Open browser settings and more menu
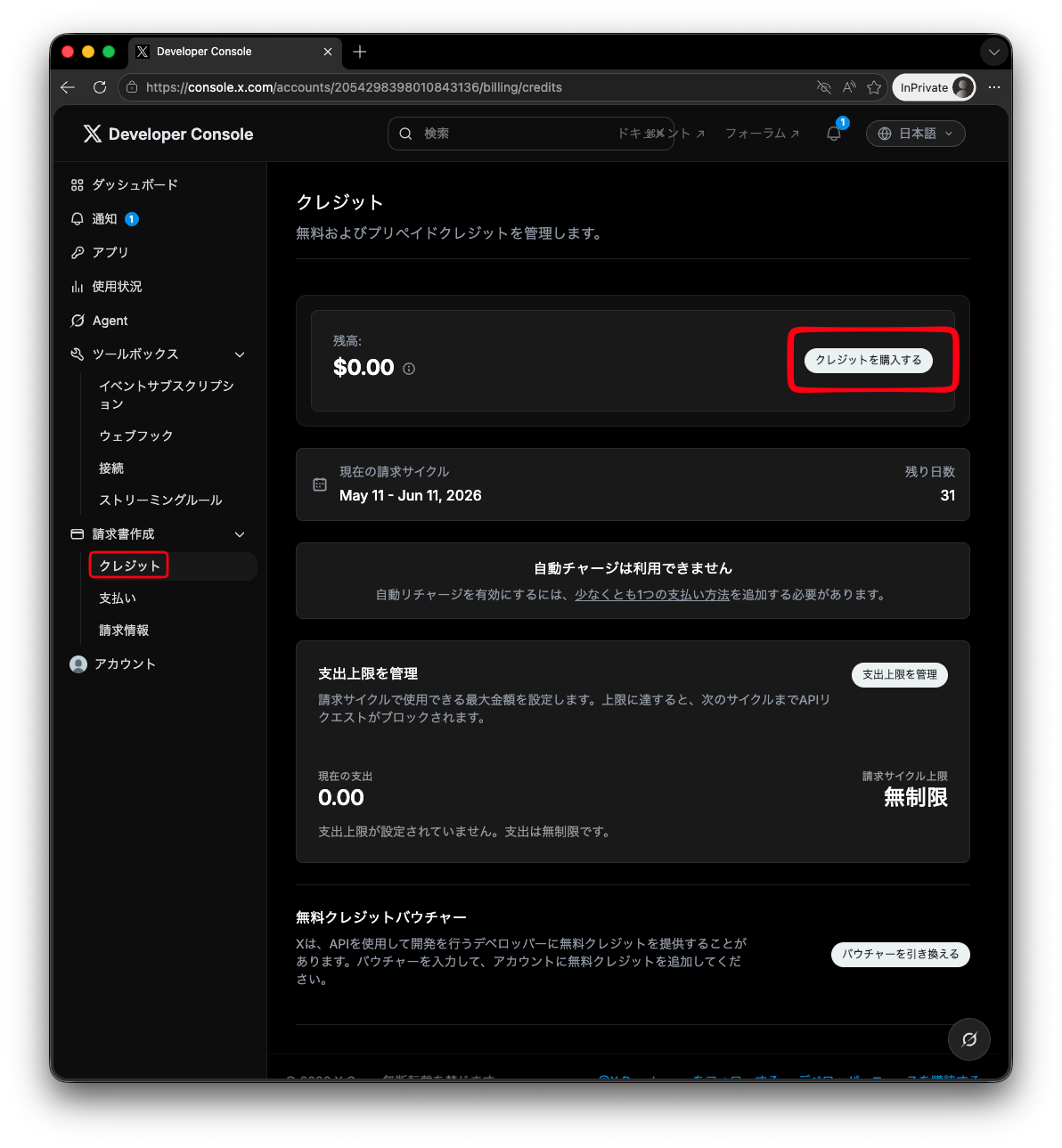This screenshot has height=1148, width=1062. click(x=994, y=87)
